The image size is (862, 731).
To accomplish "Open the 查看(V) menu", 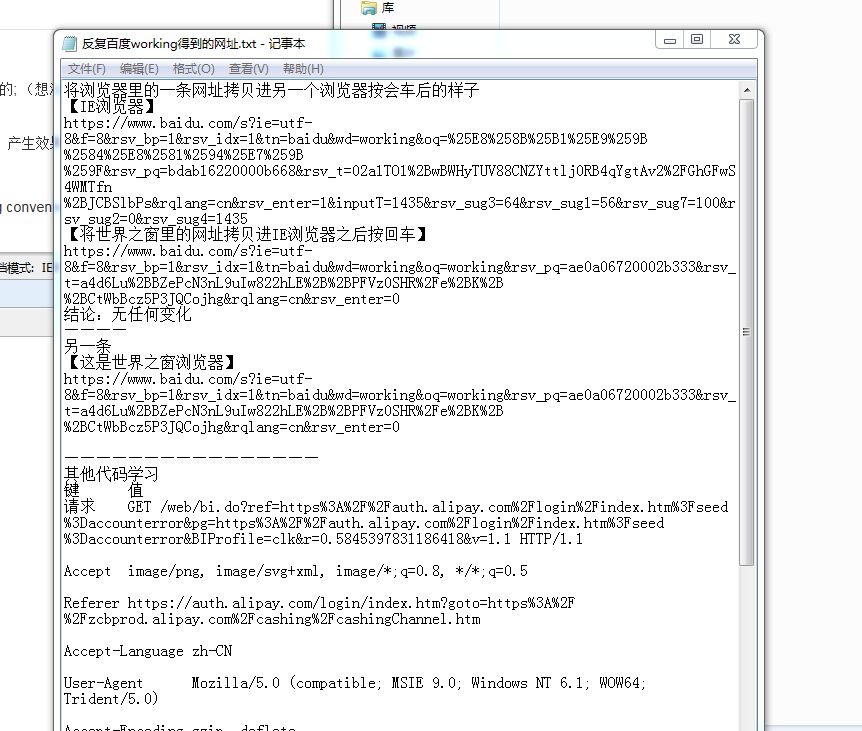I will (x=248, y=69).
